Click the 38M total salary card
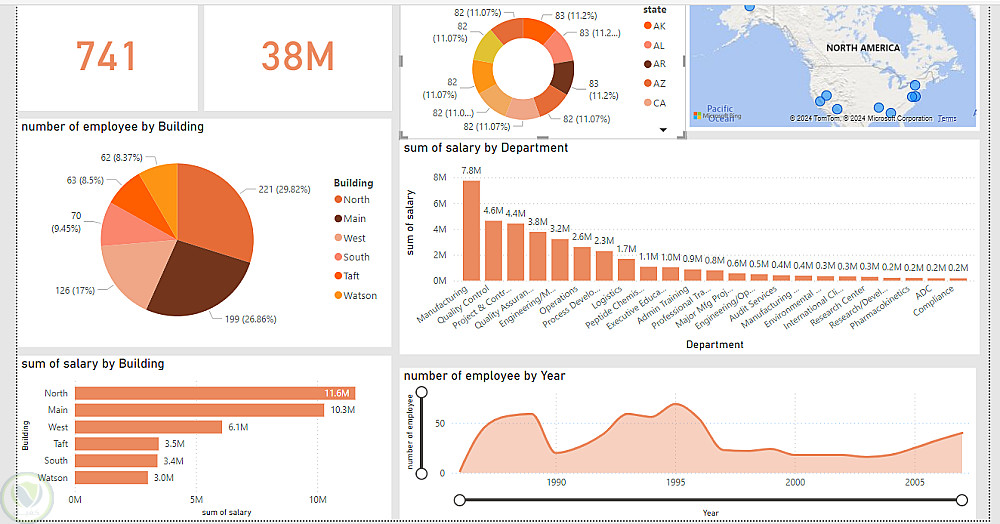The width and height of the screenshot is (1000, 524). coord(297,56)
